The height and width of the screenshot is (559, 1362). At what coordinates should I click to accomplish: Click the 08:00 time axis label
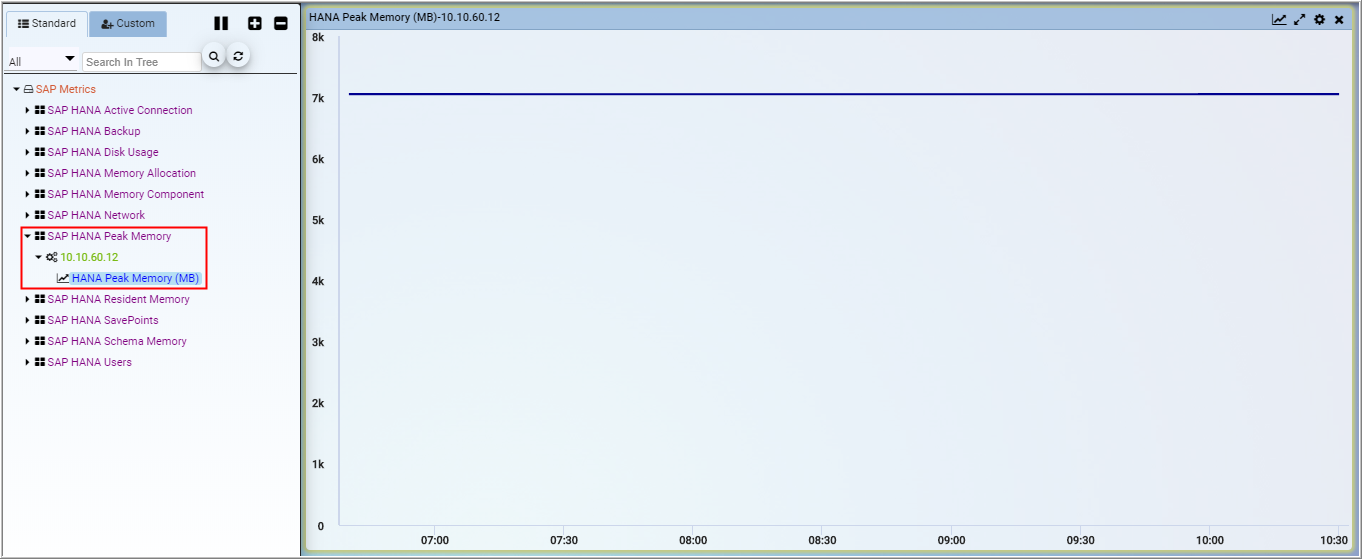tap(693, 540)
